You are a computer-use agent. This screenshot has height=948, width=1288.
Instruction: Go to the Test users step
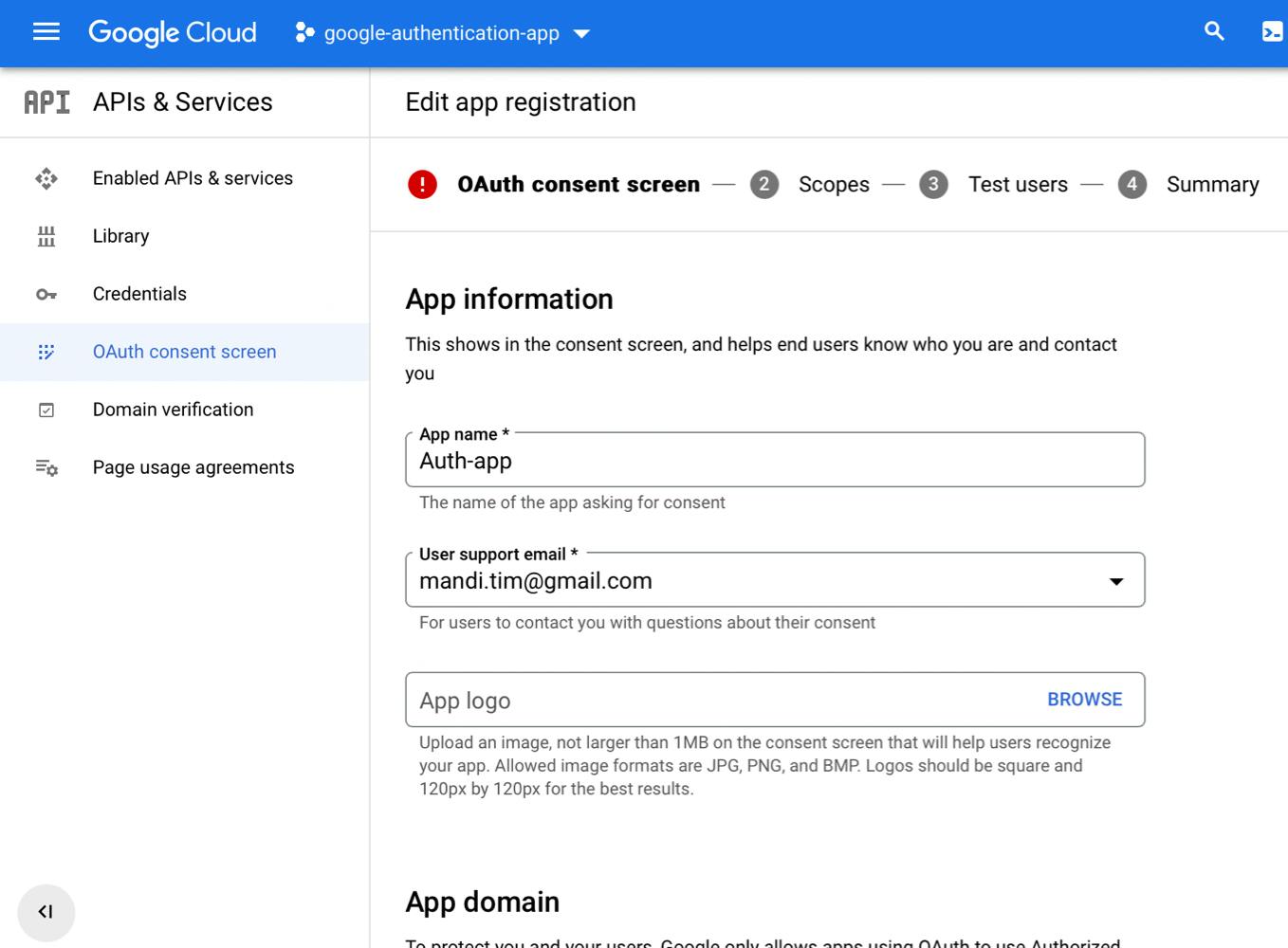pos(1018,185)
